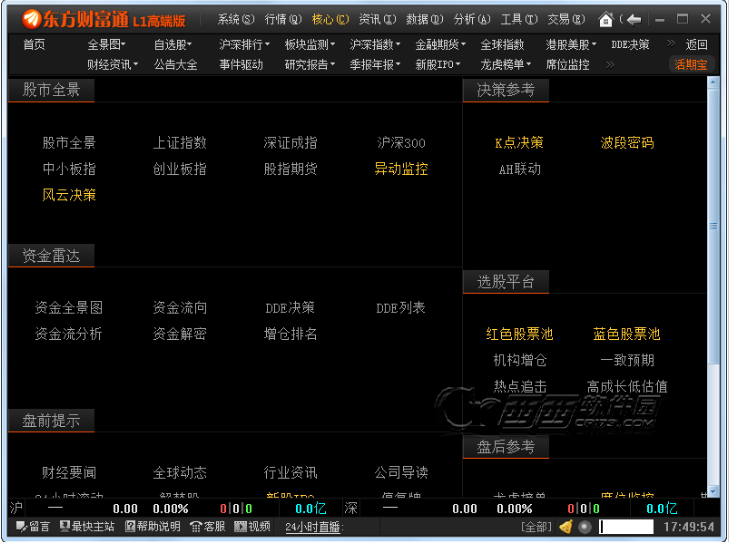Click the white input box in status bar
730x542 pixels.
click(626, 527)
